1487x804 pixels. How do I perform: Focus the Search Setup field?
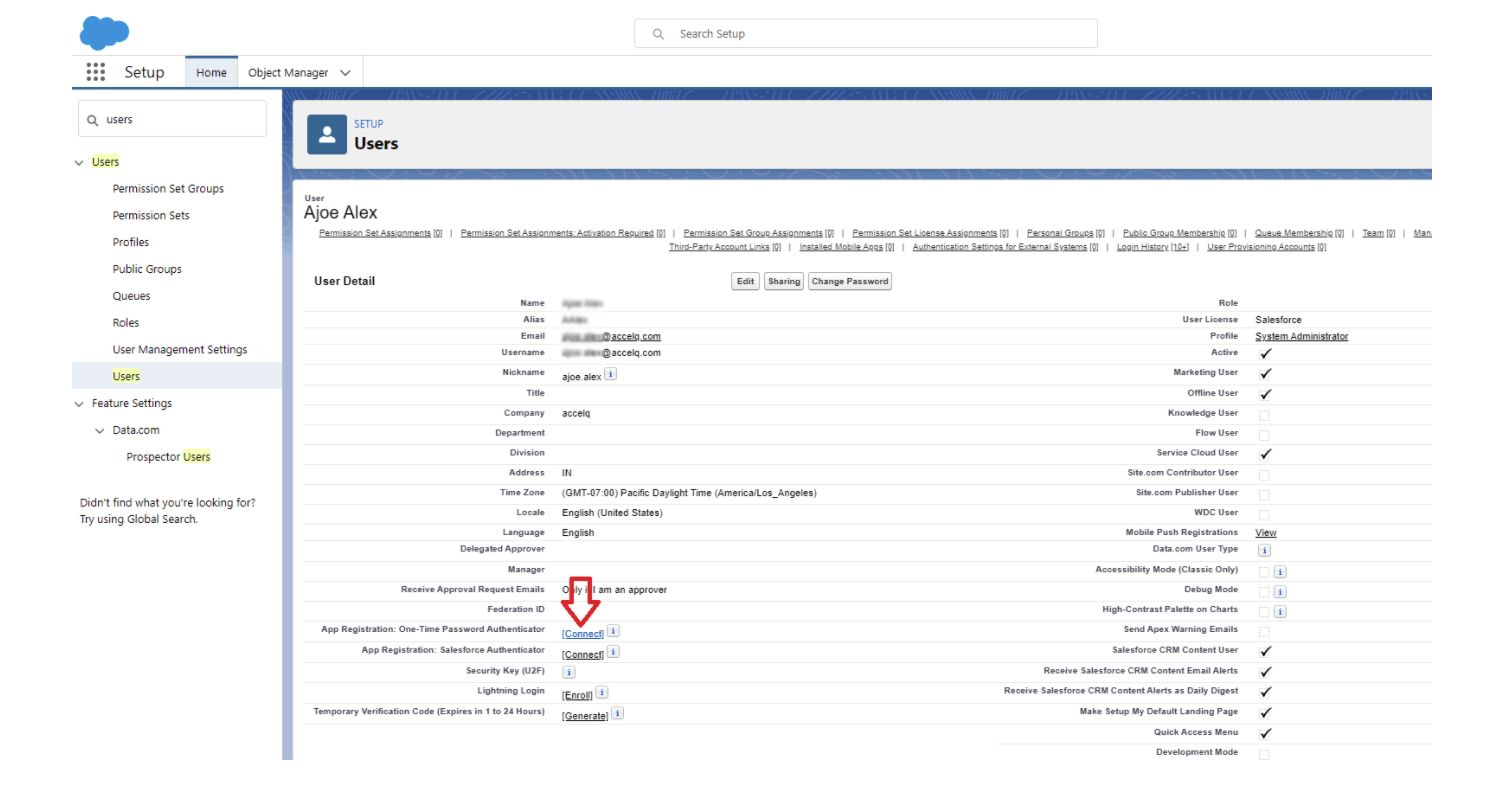[x=866, y=34]
